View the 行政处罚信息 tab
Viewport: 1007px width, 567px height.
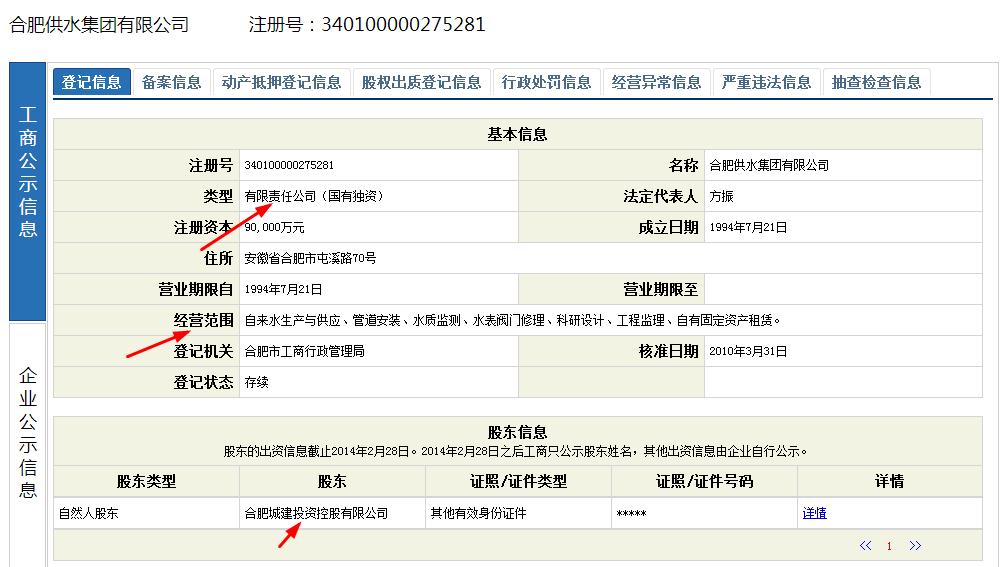547,82
